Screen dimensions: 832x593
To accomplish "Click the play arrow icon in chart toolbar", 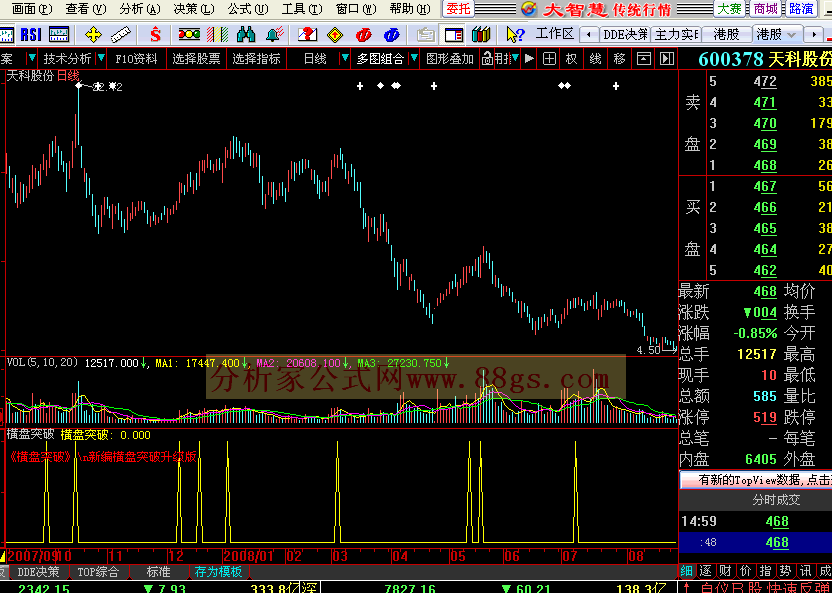I will pos(529,58).
